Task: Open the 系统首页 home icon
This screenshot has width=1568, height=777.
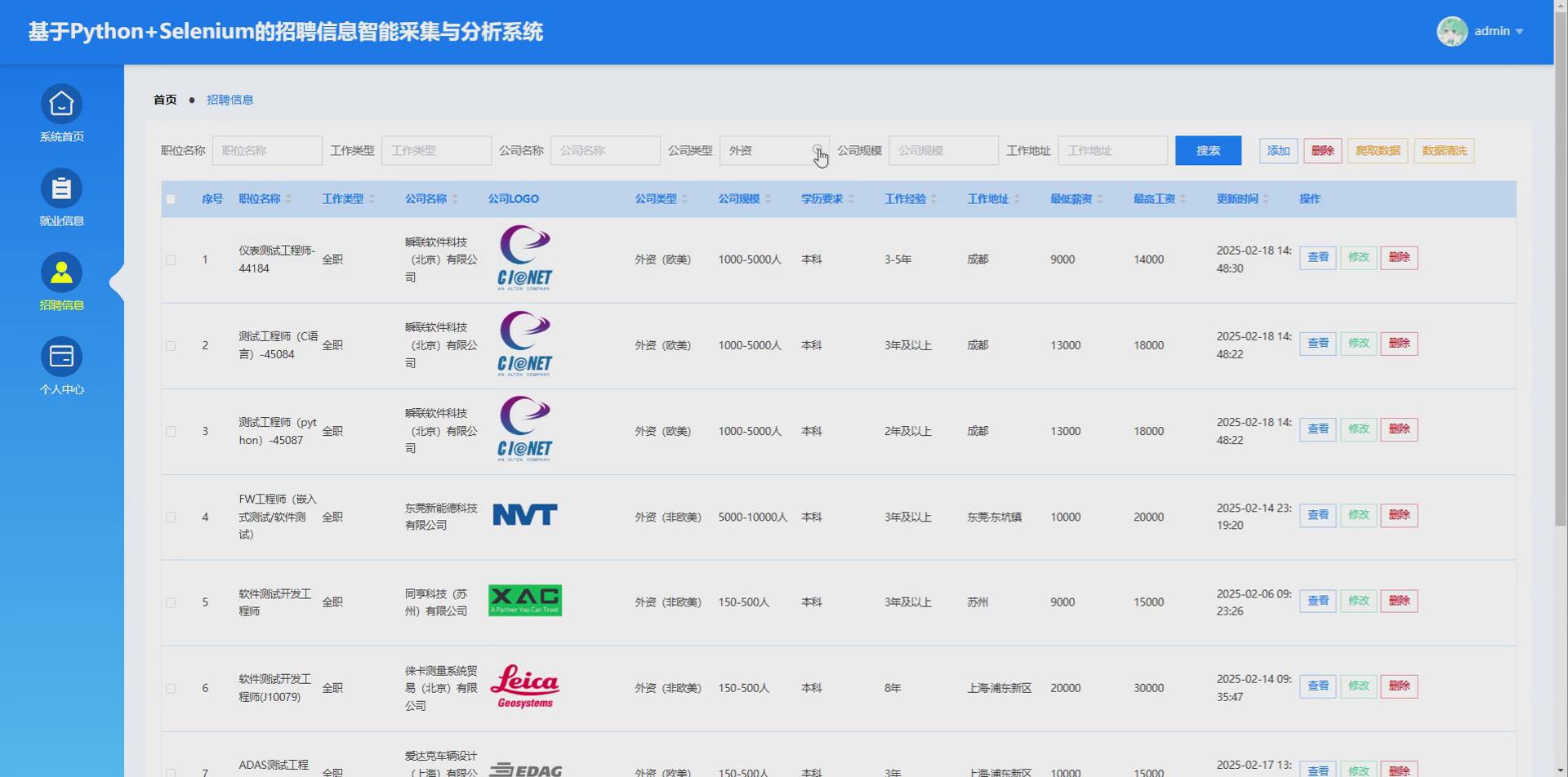Action: pos(61,104)
